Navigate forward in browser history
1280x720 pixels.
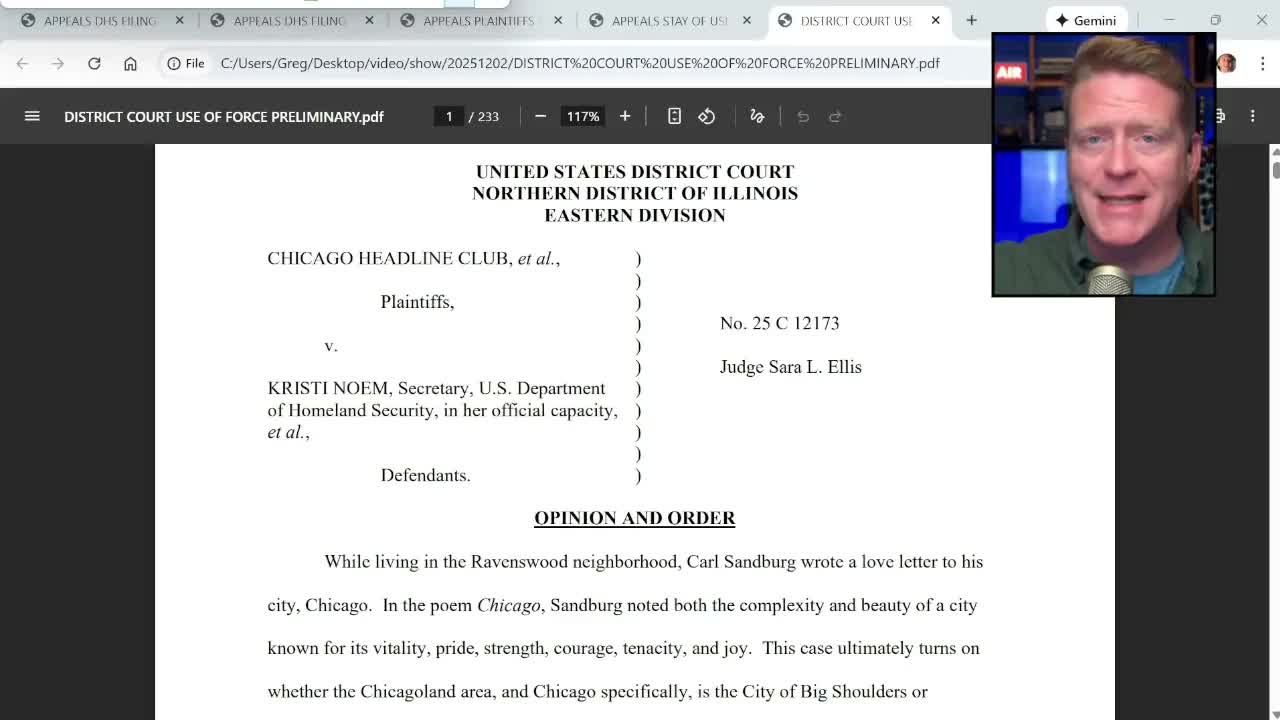(58, 63)
